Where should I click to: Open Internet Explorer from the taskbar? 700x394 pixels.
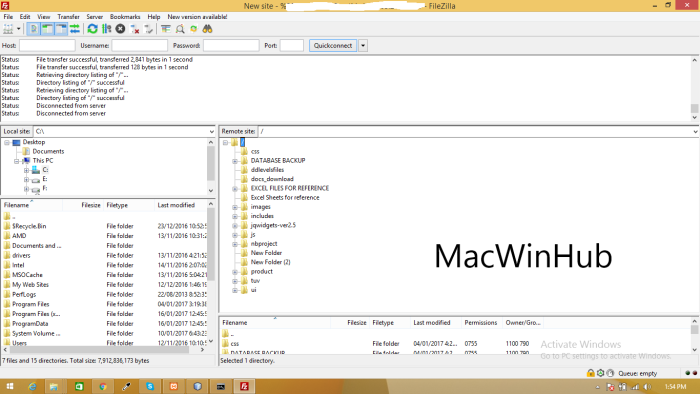point(32,386)
